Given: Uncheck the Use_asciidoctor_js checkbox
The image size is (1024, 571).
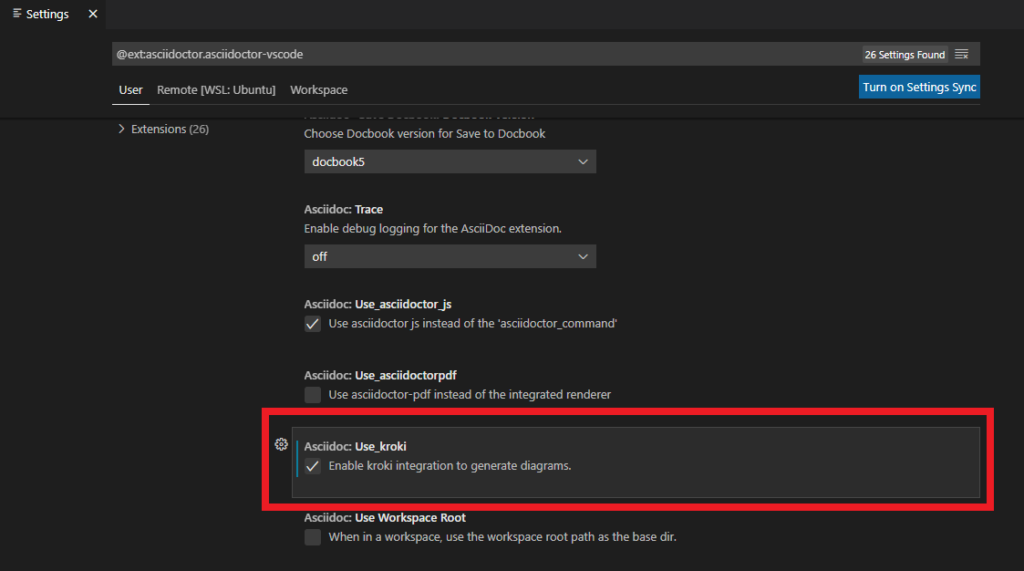Looking at the screenshot, I should click(x=313, y=324).
